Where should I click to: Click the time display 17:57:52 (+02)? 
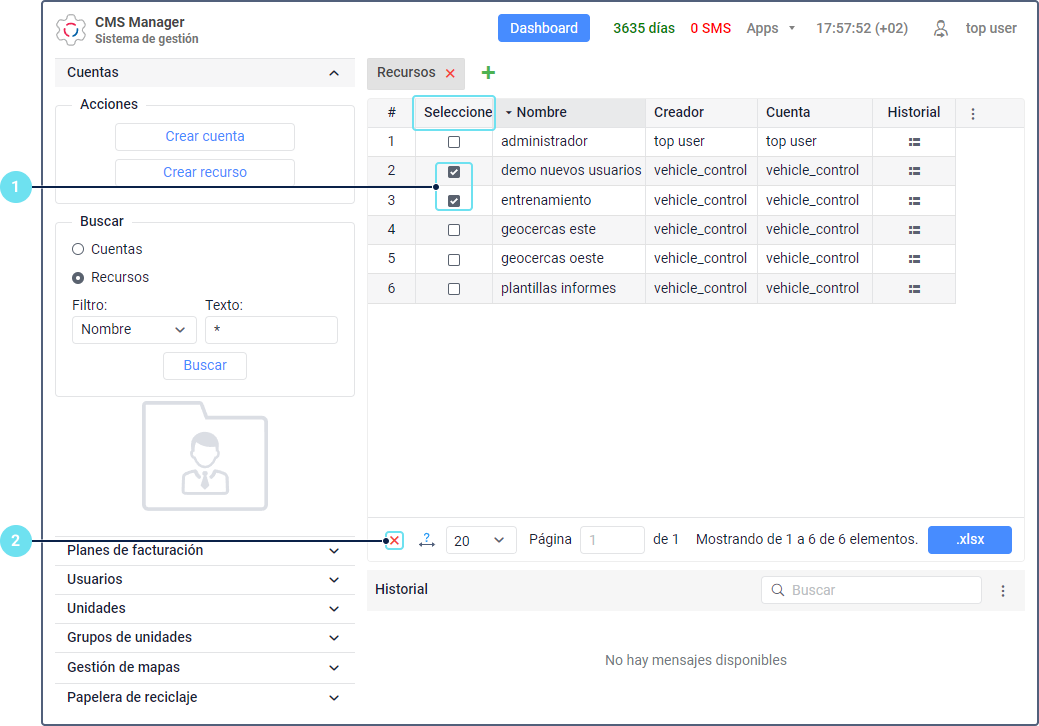(861, 28)
